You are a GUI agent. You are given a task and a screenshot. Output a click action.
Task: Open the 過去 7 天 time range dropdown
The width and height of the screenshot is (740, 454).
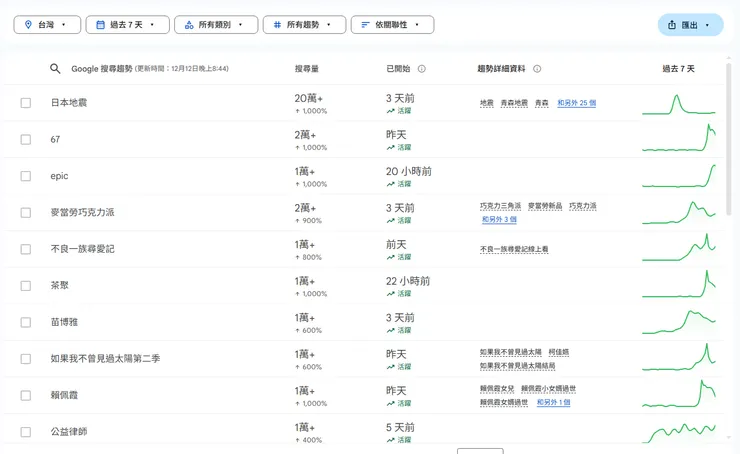127,25
